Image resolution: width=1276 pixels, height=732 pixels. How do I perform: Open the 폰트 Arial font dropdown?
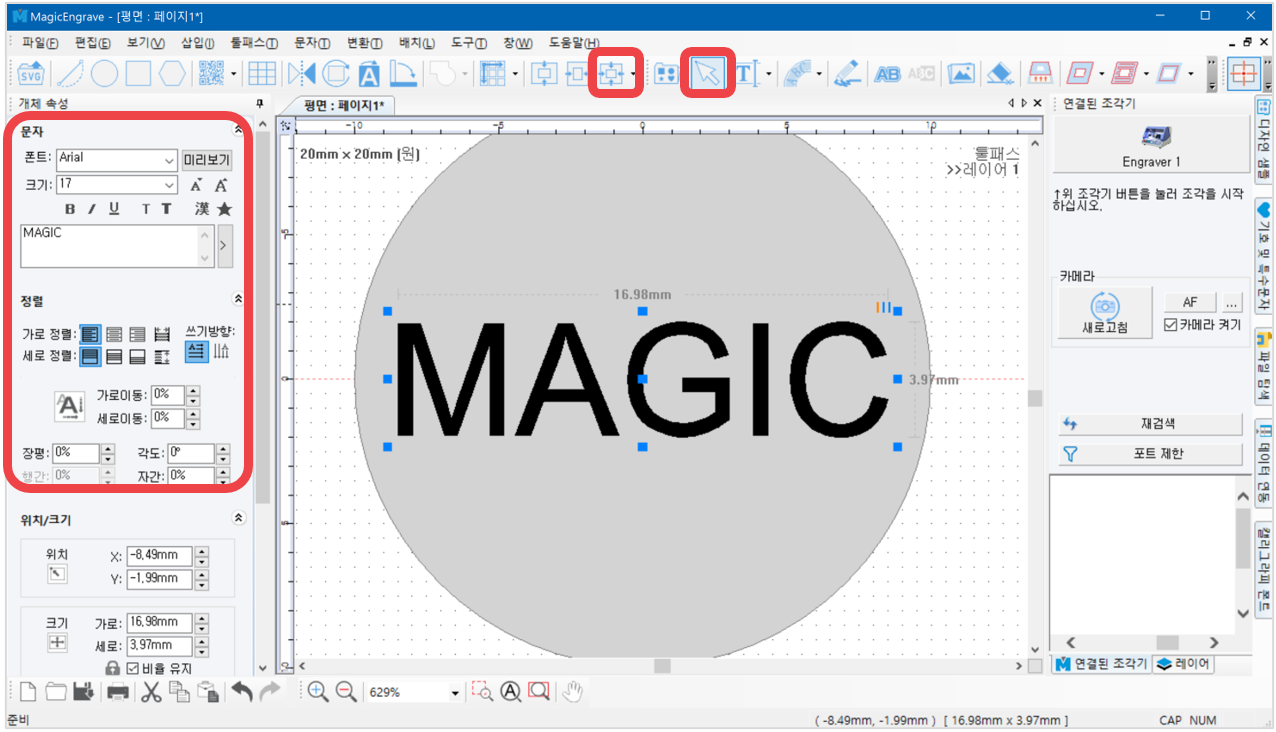tap(168, 160)
